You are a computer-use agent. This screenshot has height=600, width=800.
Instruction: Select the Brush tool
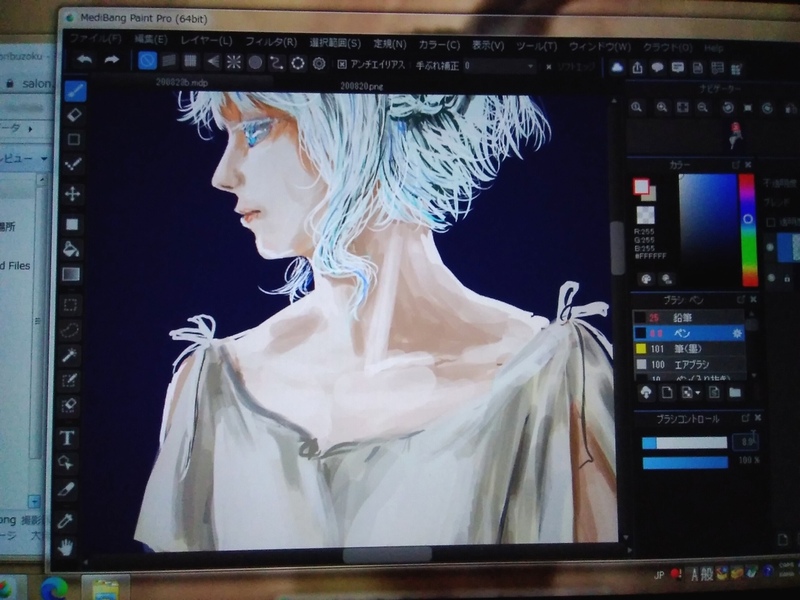pos(76,92)
